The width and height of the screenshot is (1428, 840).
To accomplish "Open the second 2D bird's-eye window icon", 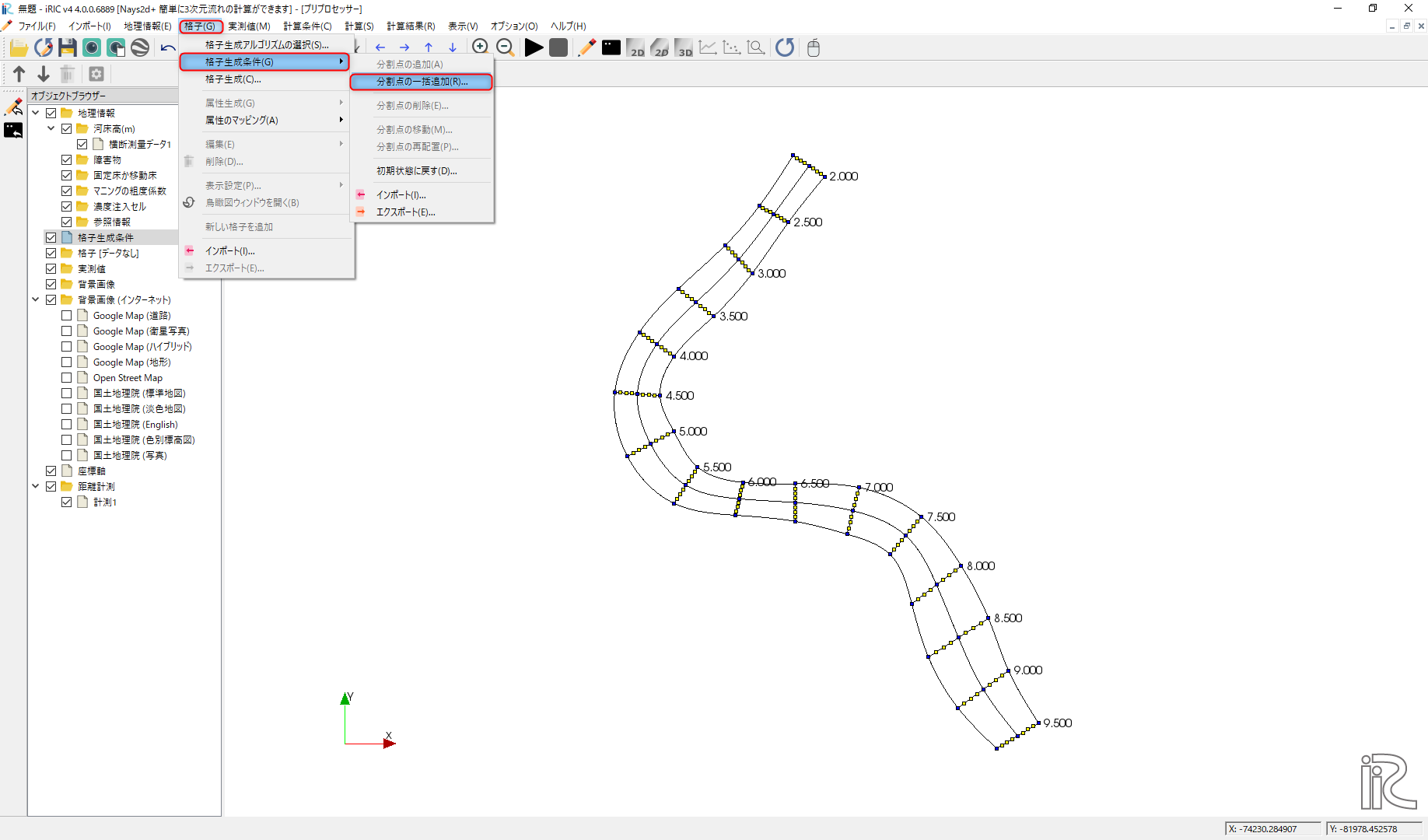I will click(660, 48).
